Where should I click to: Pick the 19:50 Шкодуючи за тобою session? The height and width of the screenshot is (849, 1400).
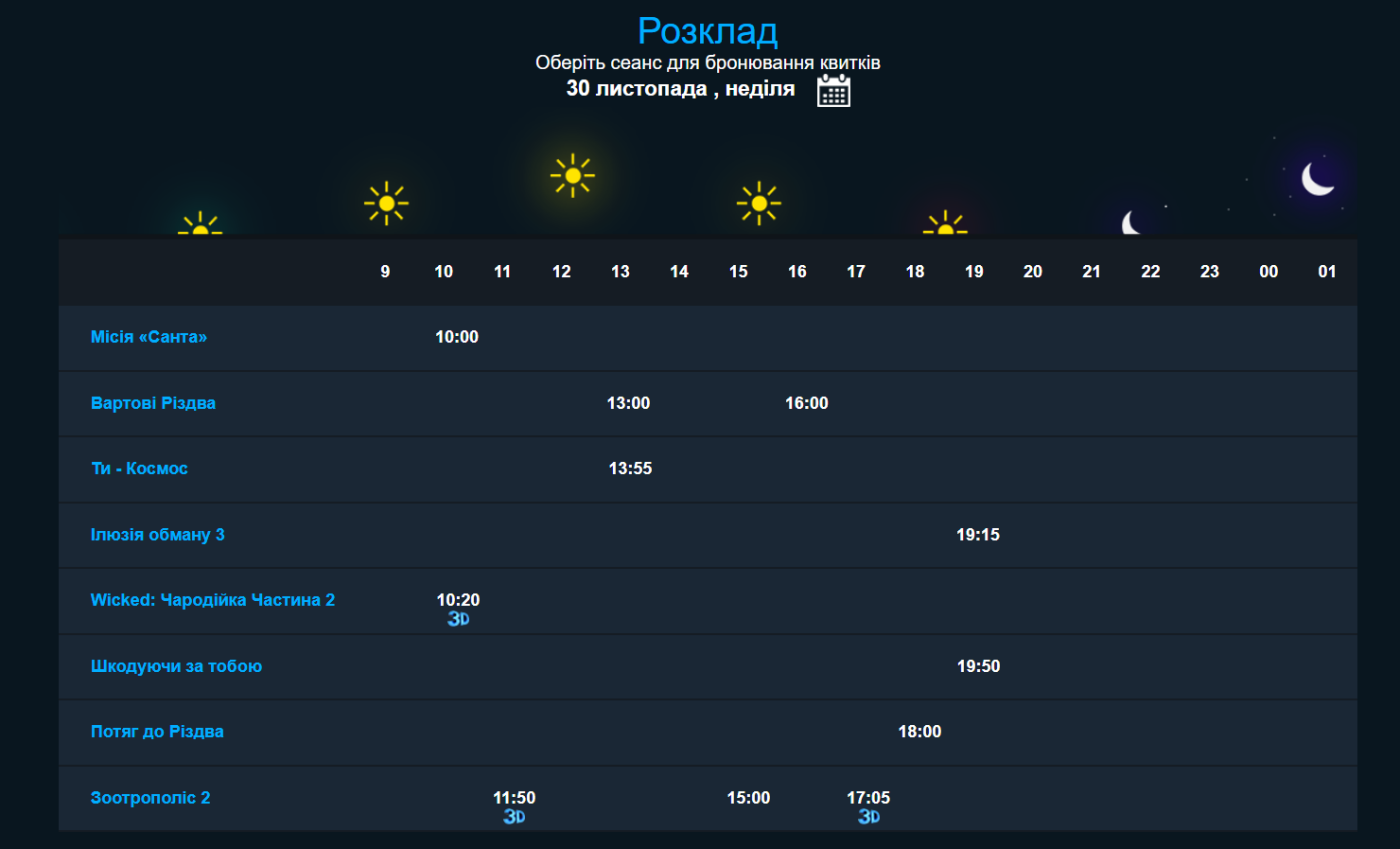point(978,666)
